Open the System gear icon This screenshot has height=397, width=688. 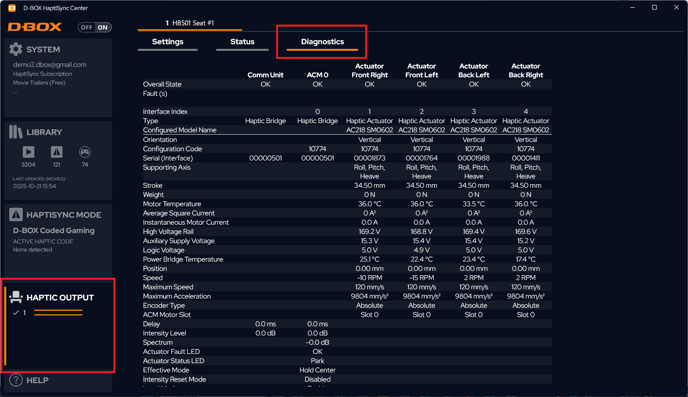pyautogui.click(x=16, y=49)
